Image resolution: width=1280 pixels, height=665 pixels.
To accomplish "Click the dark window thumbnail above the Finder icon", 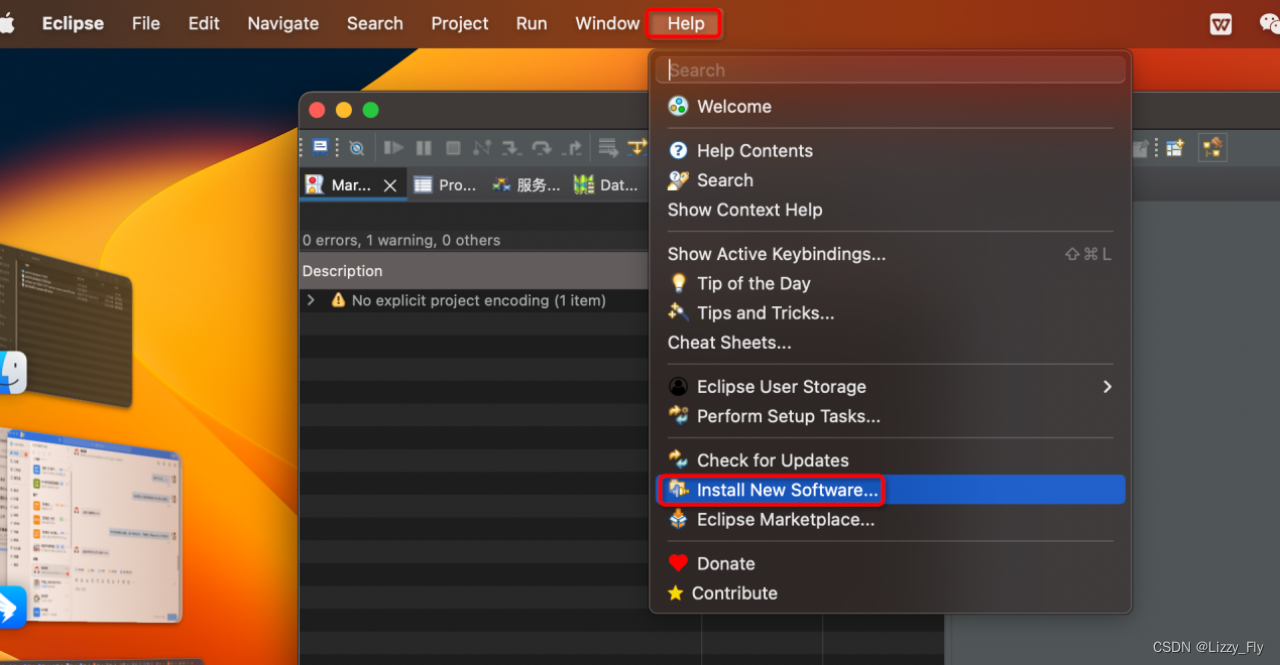I will (66, 326).
